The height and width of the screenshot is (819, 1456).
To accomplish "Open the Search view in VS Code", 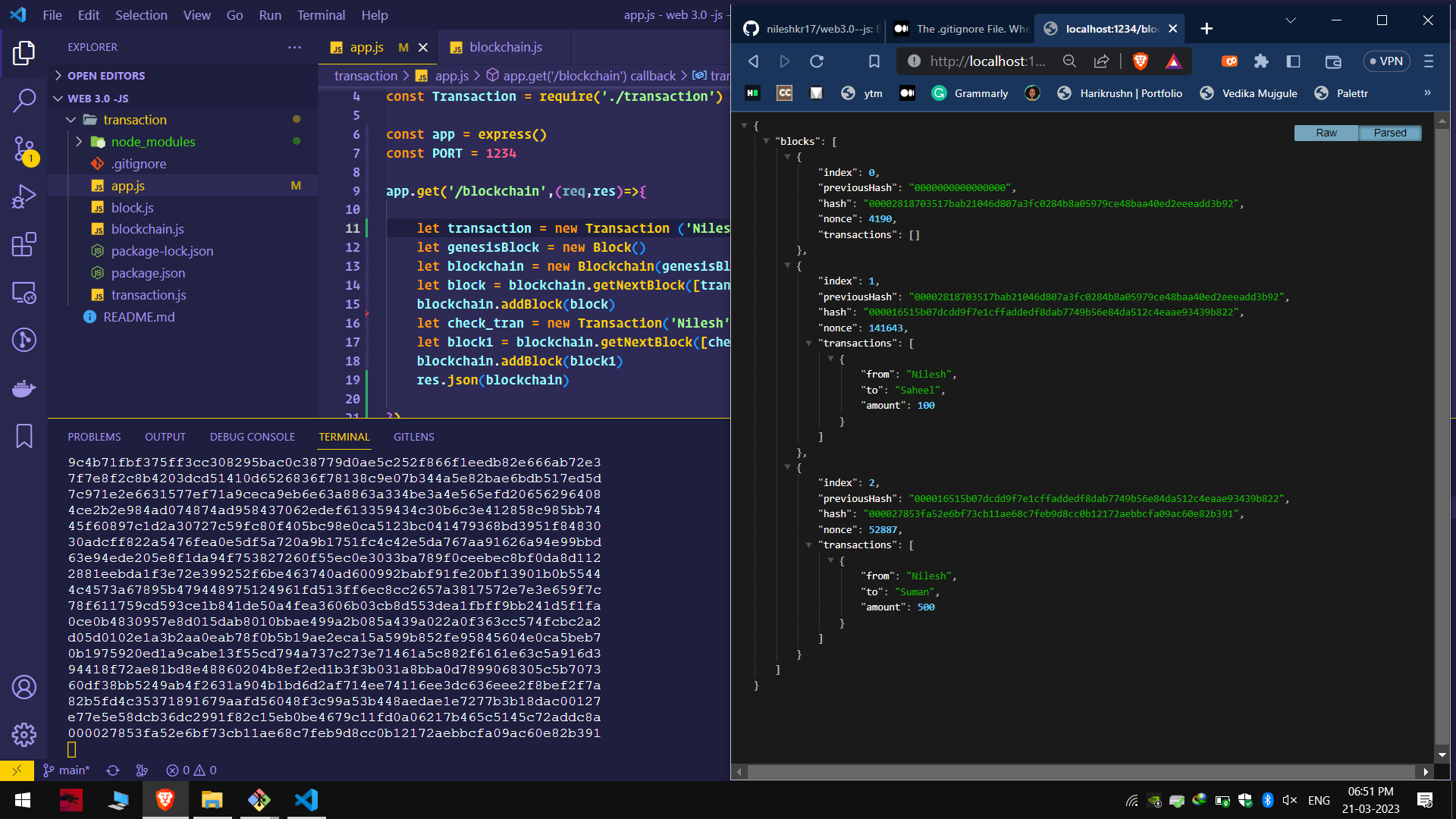I will click(x=25, y=99).
